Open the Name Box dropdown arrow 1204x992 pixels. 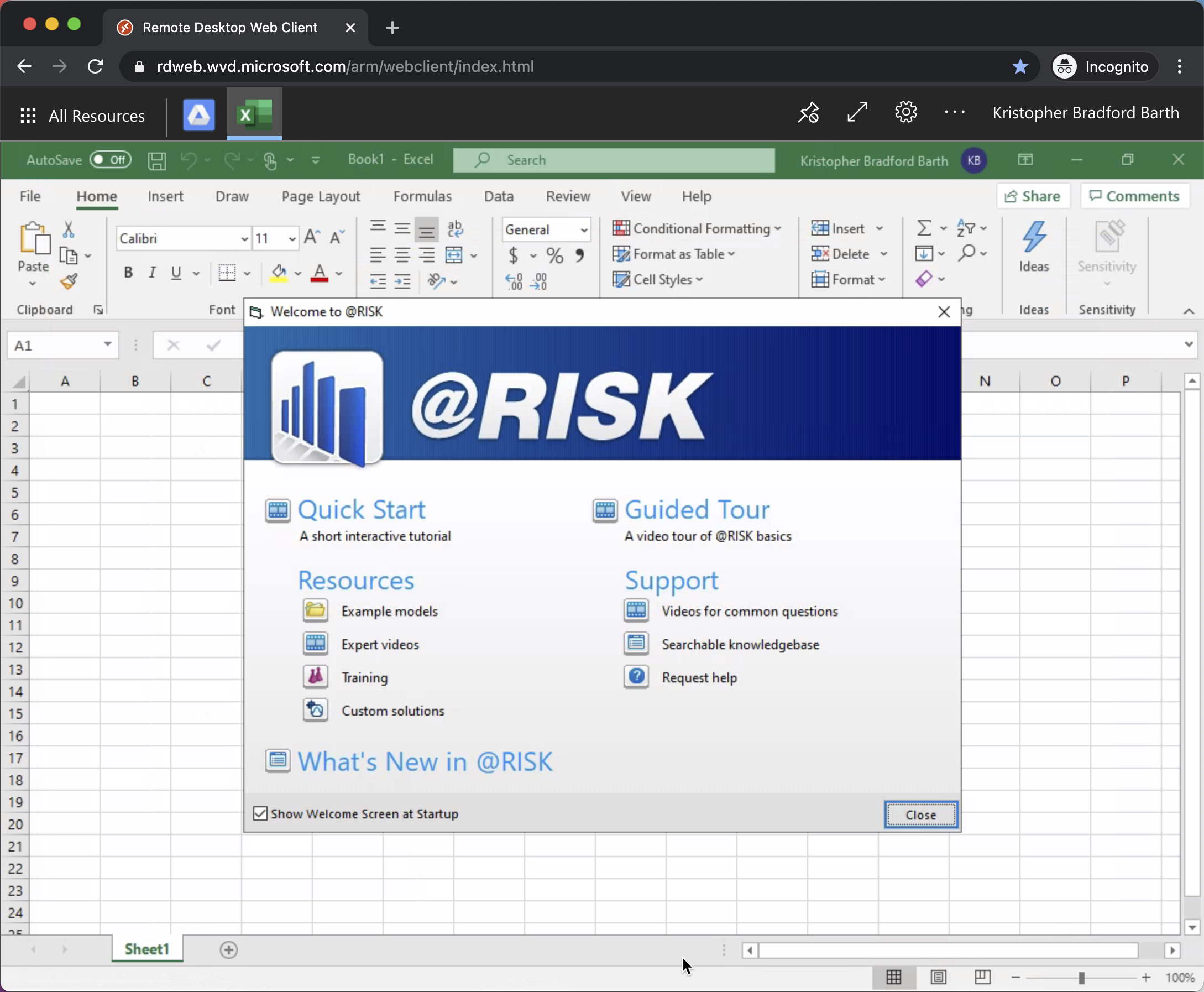pyautogui.click(x=107, y=344)
